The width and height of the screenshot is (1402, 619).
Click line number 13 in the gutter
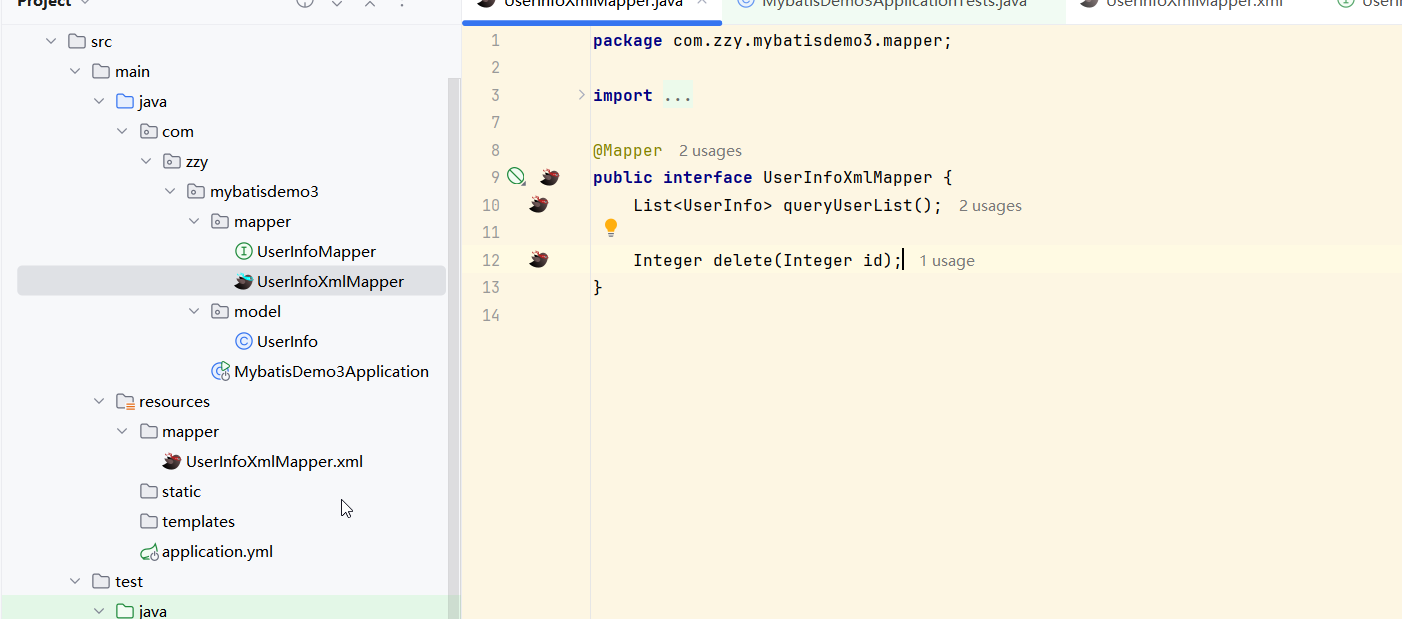[491, 287]
